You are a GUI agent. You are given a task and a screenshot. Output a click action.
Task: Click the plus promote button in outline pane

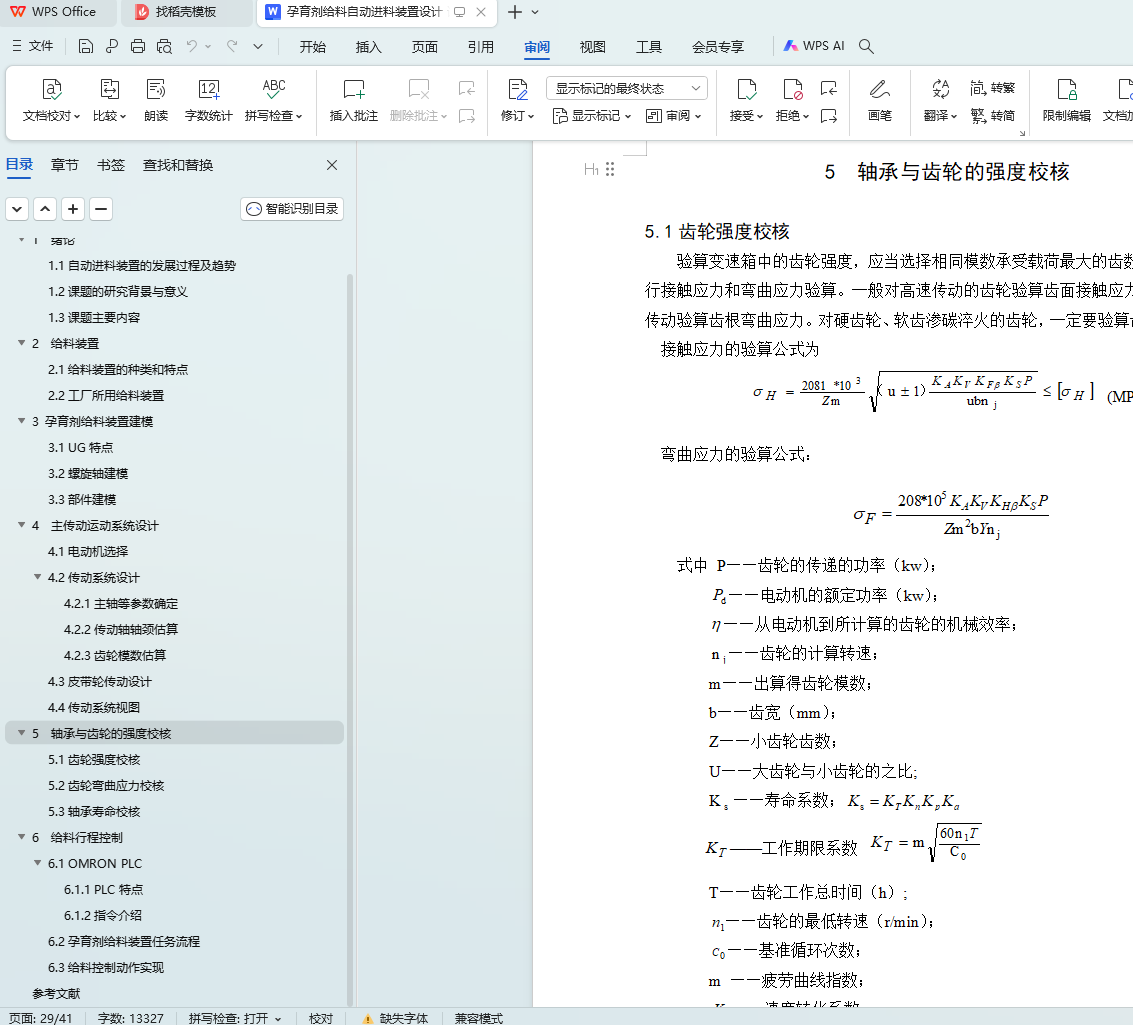pyautogui.click(x=73, y=209)
